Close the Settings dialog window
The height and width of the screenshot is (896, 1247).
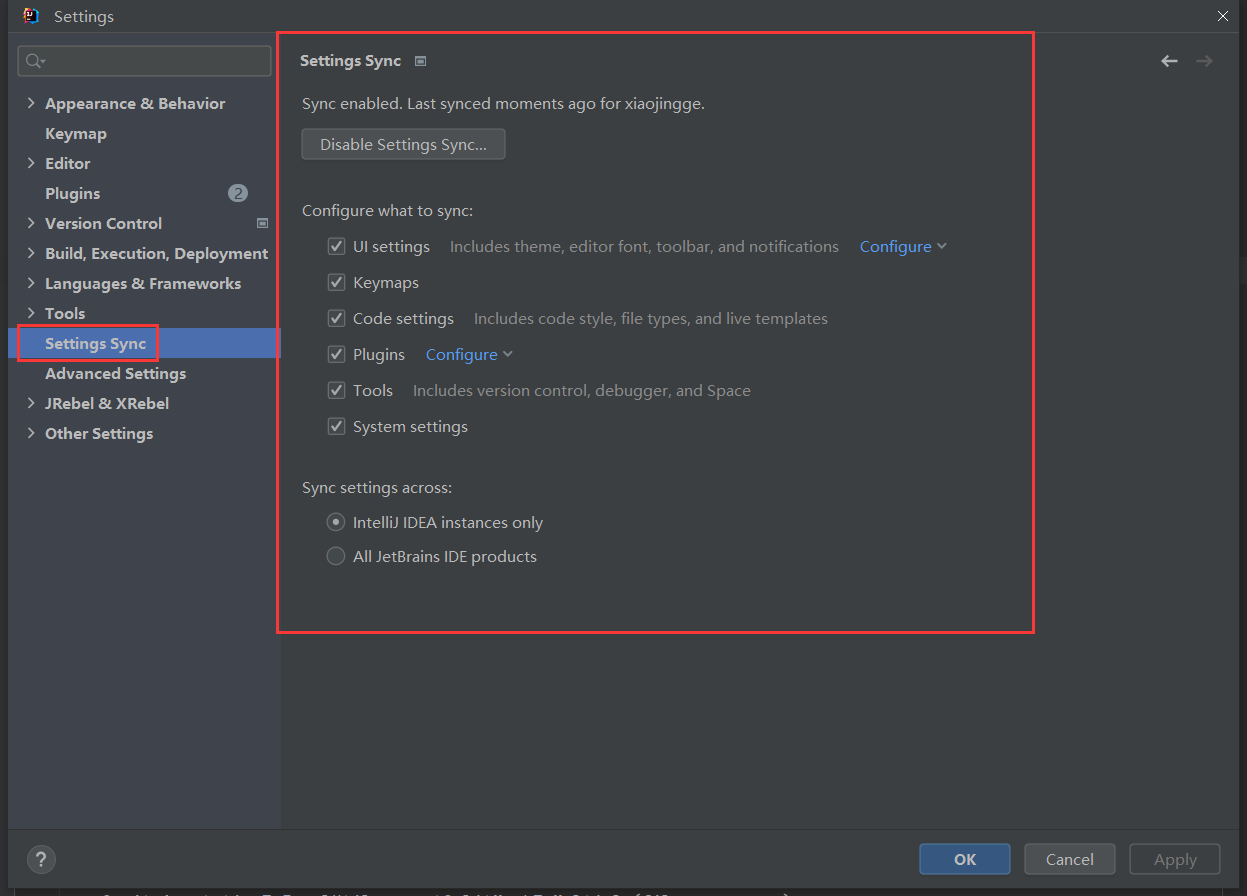click(1223, 16)
